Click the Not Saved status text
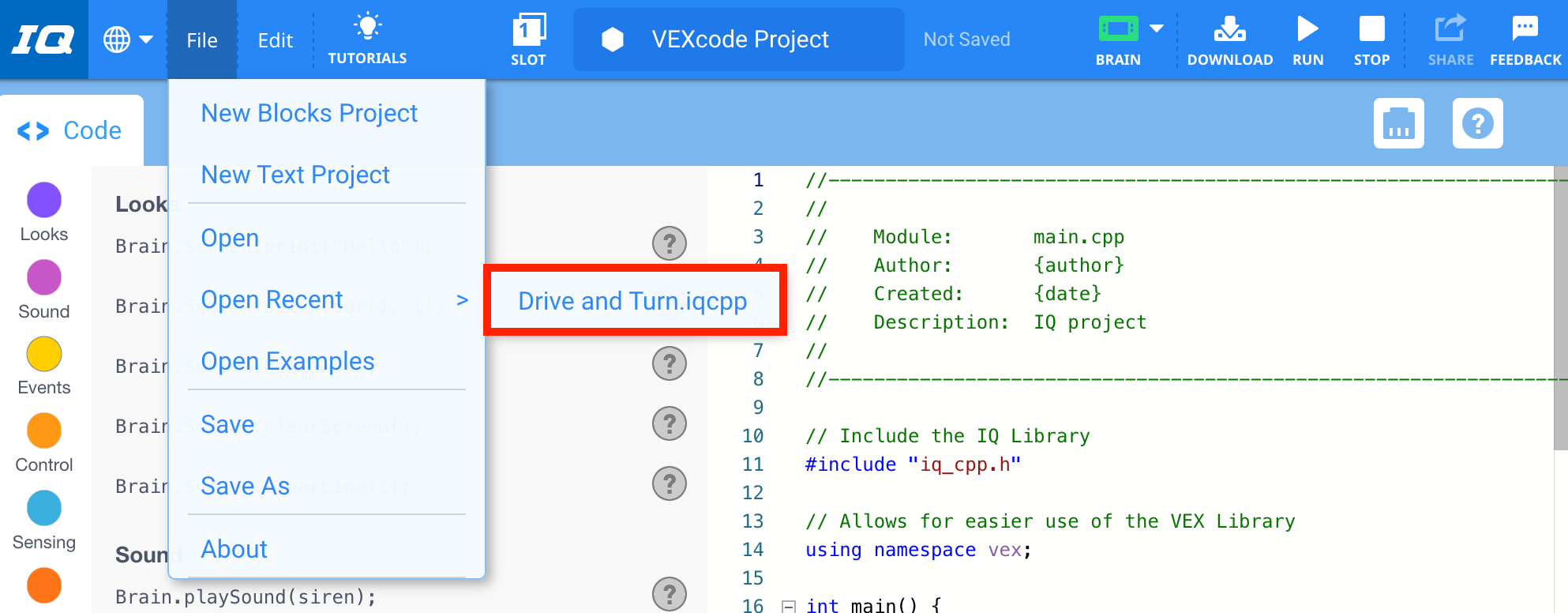1568x613 pixels. click(x=966, y=39)
